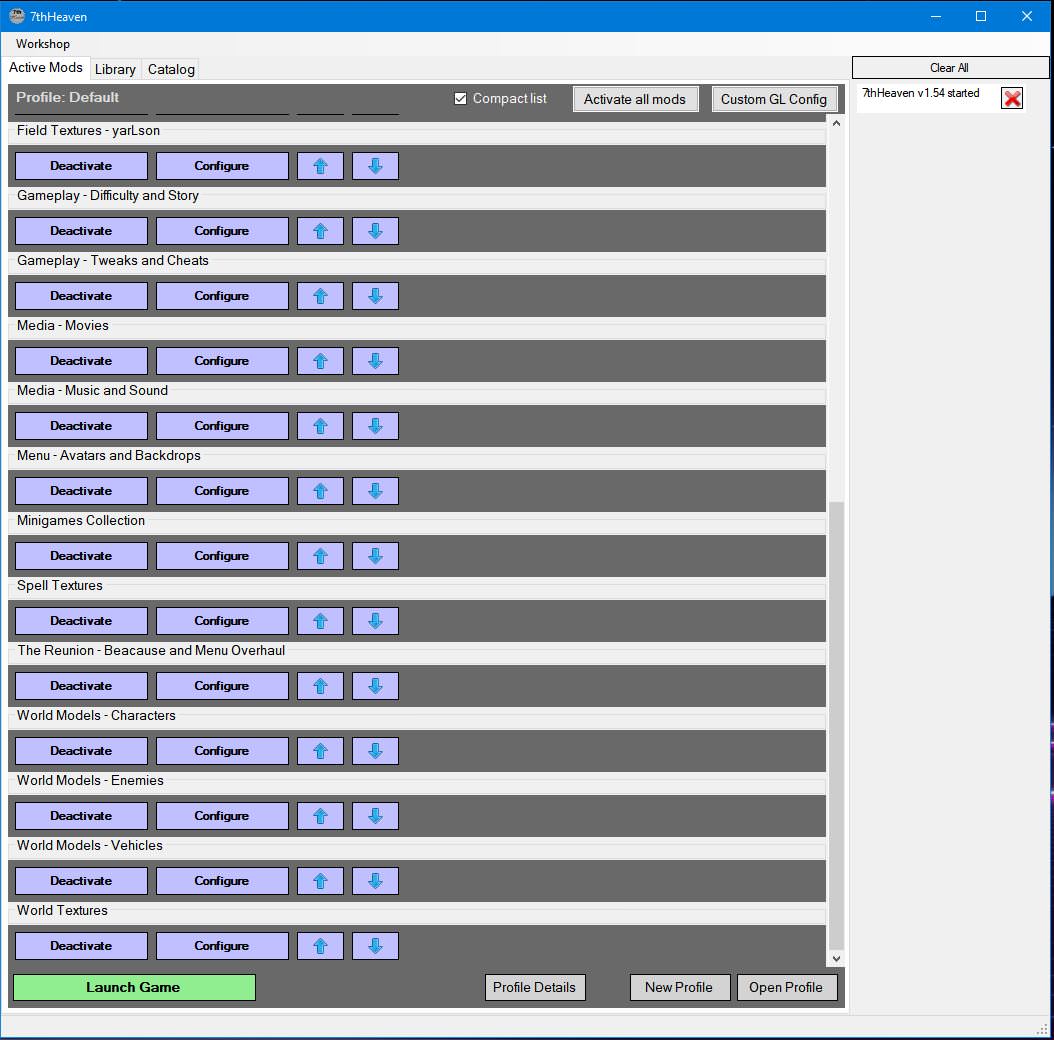Image resolution: width=1054 pixels, height=1040 pixels.
Task: Move Field Textures - yarLson mod down
Action: [x=375, y=166]
